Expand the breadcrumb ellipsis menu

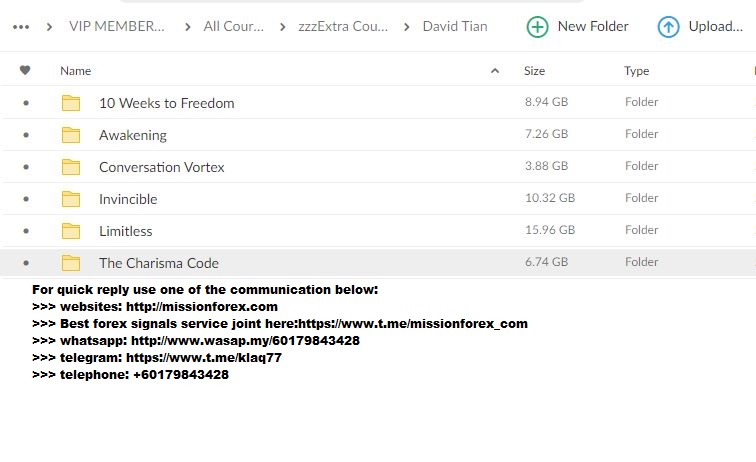click(21, 27)
